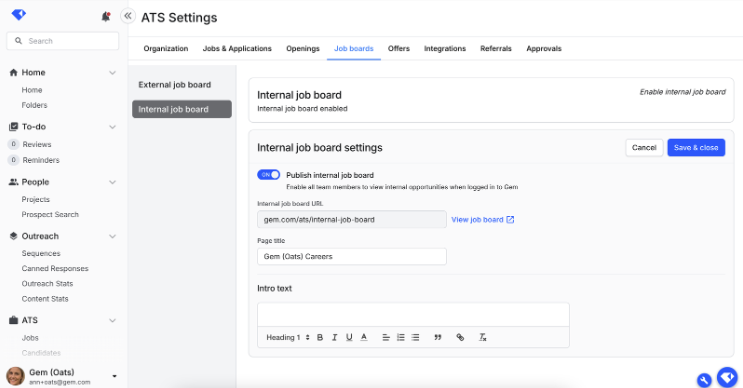
Task: Click the Home house icon
Action: coord(13,72)
